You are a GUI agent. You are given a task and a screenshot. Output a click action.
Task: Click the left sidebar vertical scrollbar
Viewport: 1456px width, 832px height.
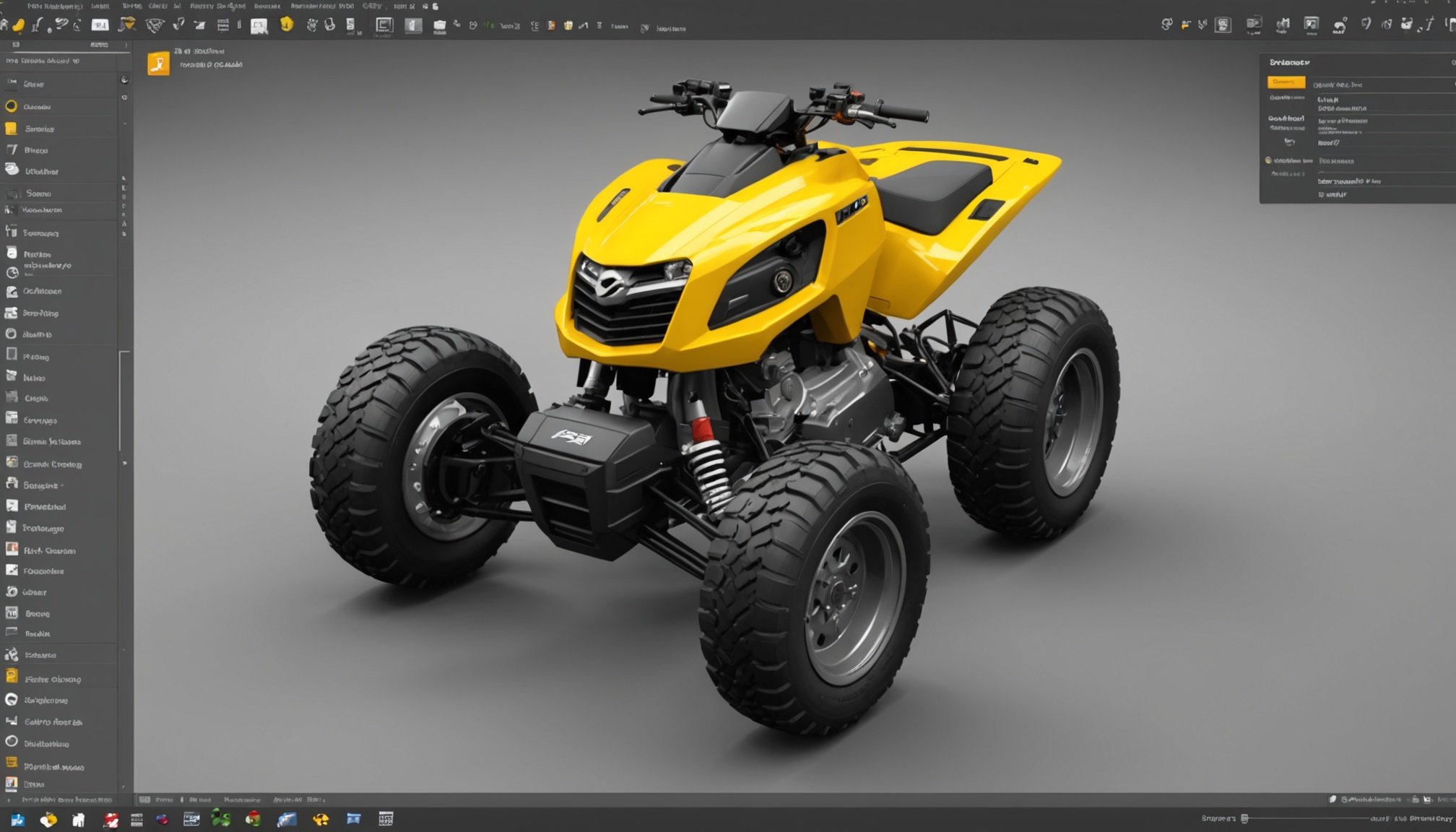coord(121,401)
